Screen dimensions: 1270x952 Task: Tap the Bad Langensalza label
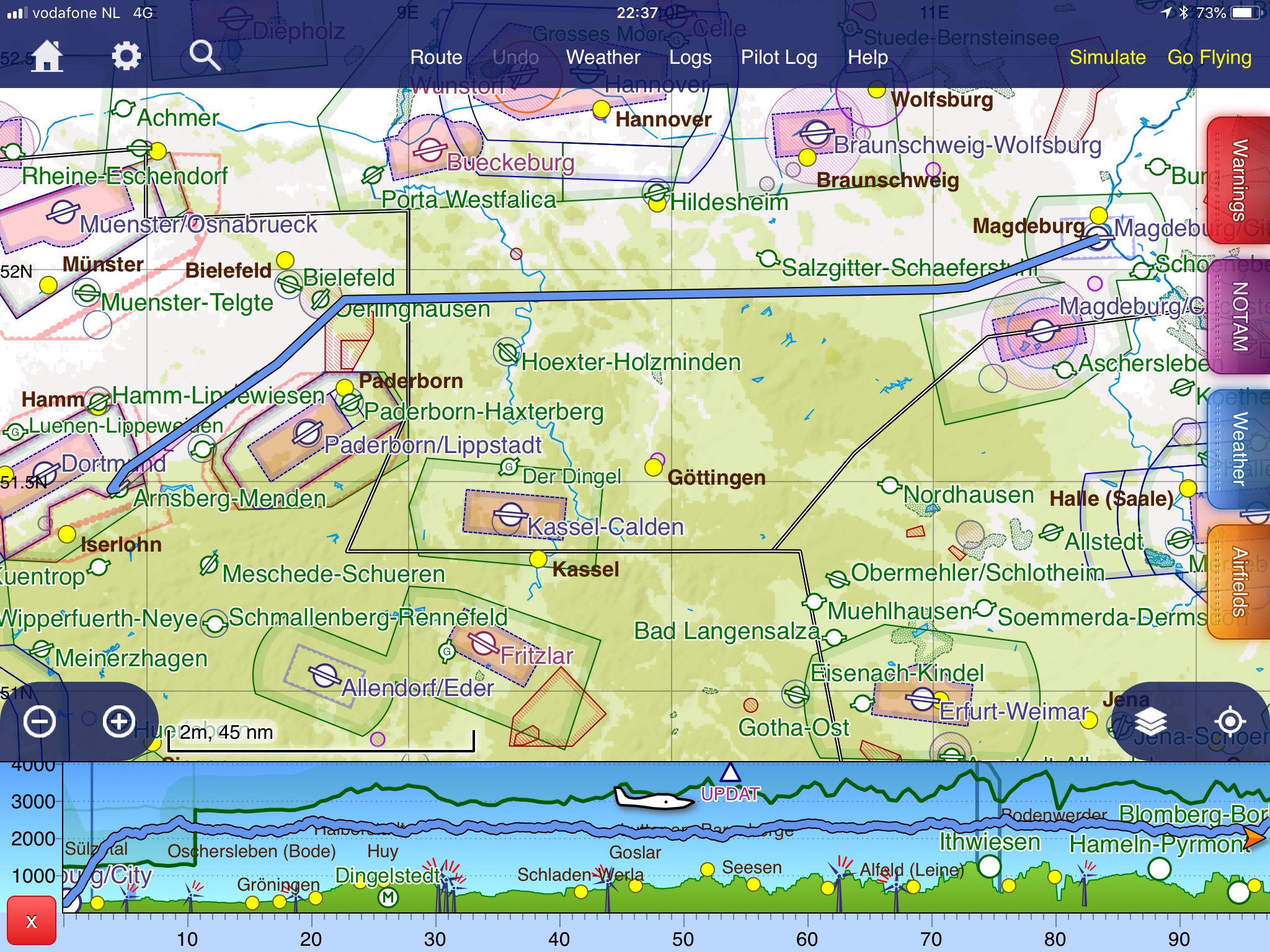727,632
